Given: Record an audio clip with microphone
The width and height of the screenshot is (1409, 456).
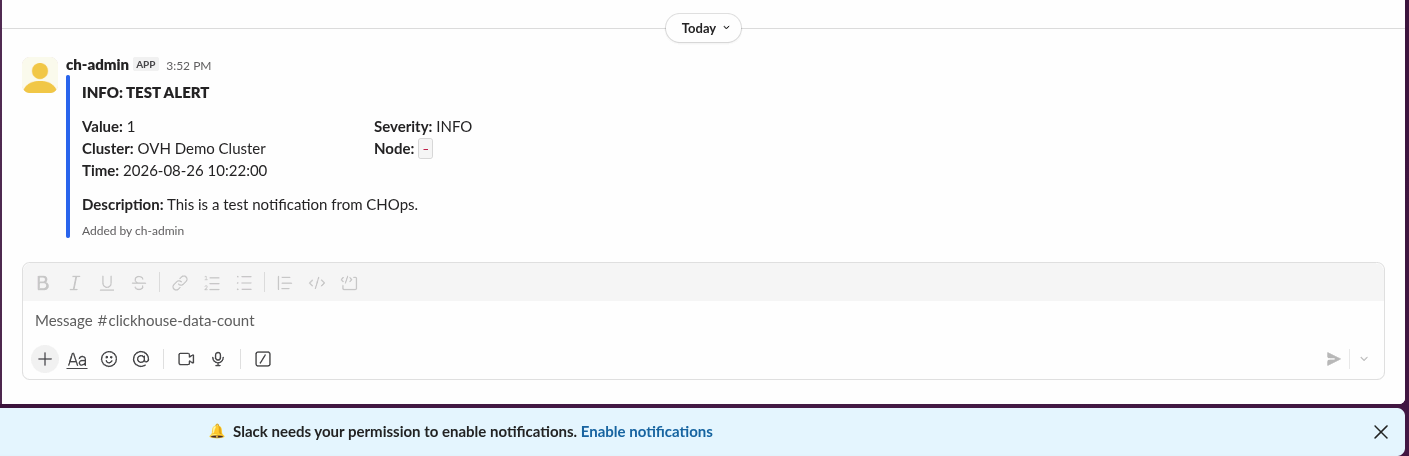Looking at the screenshot, I should point(218,359).
